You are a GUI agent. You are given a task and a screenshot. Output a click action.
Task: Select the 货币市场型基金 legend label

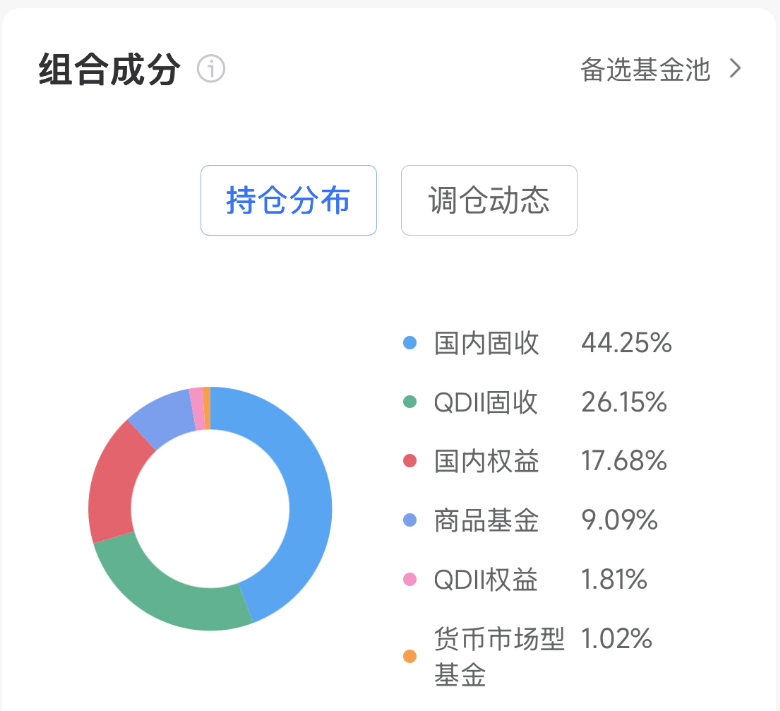499,656
